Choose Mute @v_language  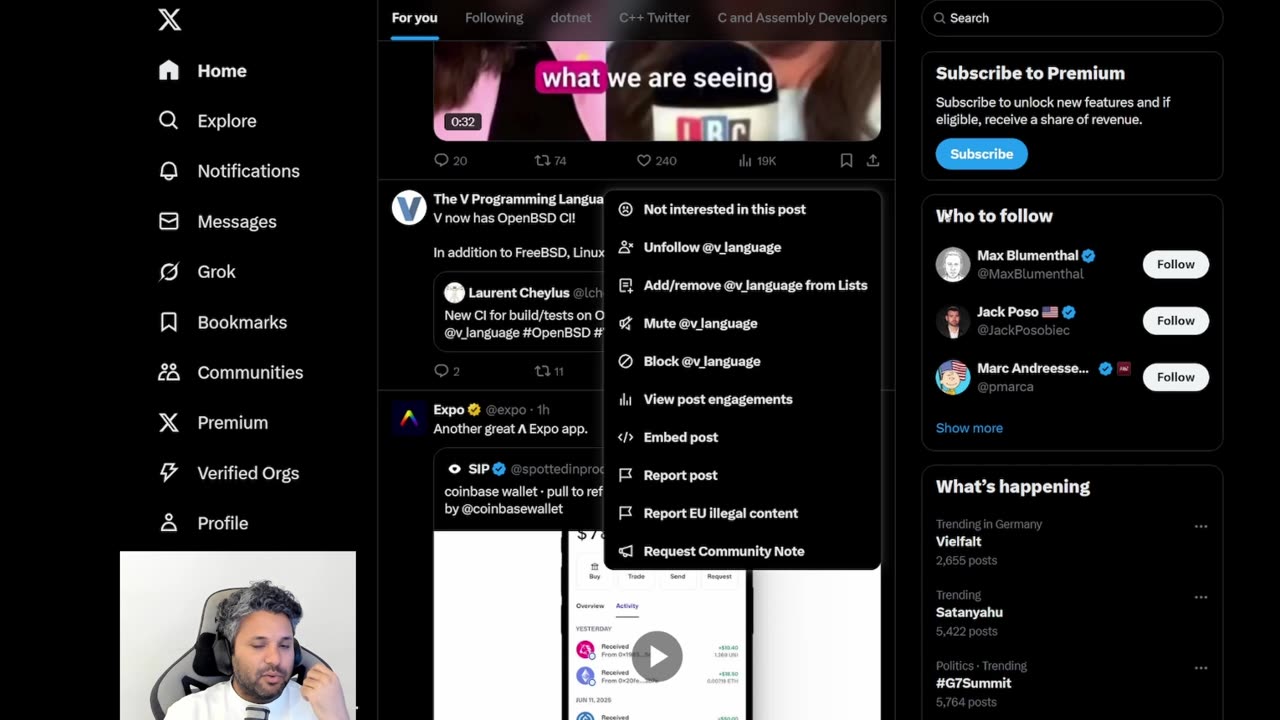[742, 323]
